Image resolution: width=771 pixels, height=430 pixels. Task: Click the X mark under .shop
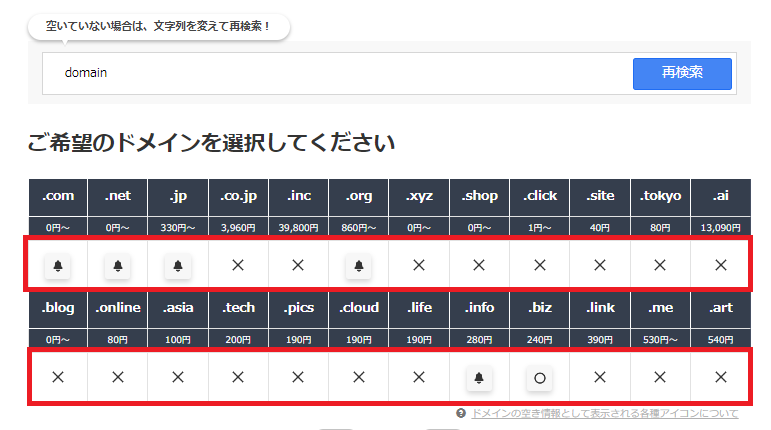click(479, 265)
